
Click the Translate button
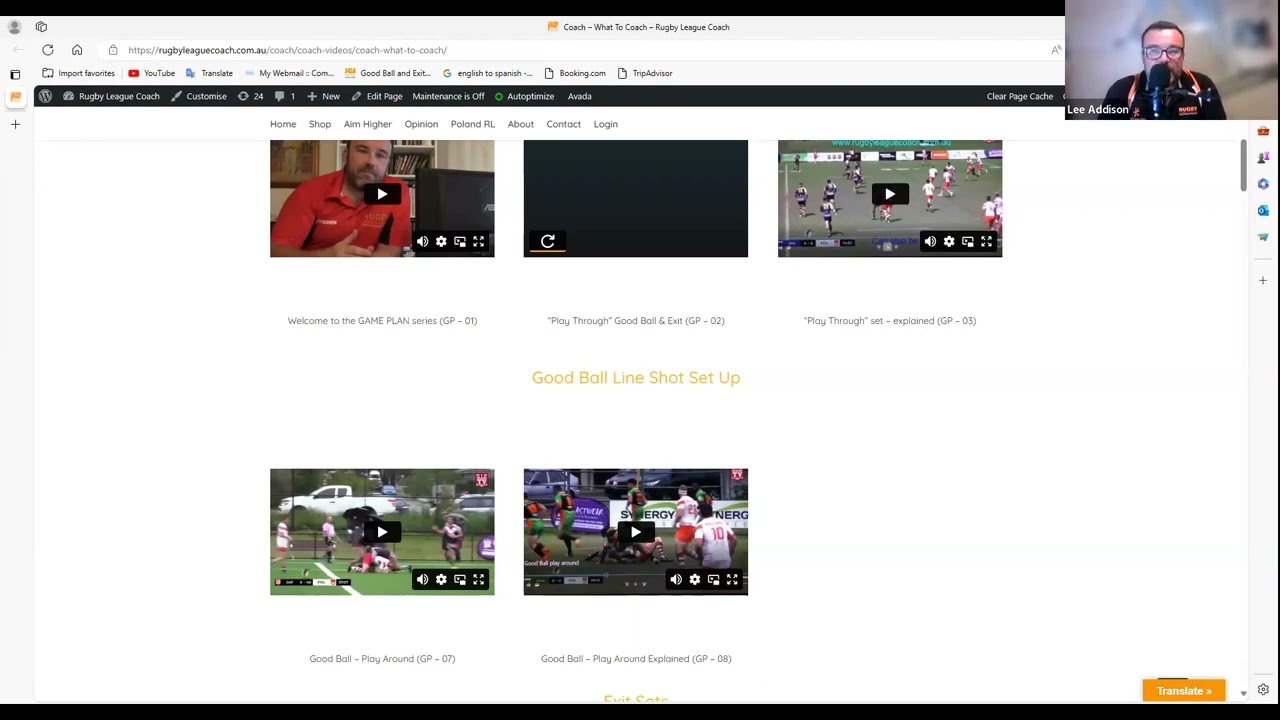pyautogui.click(x=1184, y=691)
